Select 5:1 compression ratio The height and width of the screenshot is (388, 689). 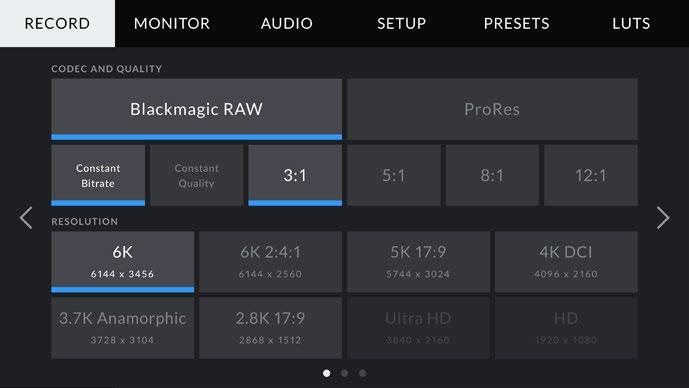click(x=394, y=175)
